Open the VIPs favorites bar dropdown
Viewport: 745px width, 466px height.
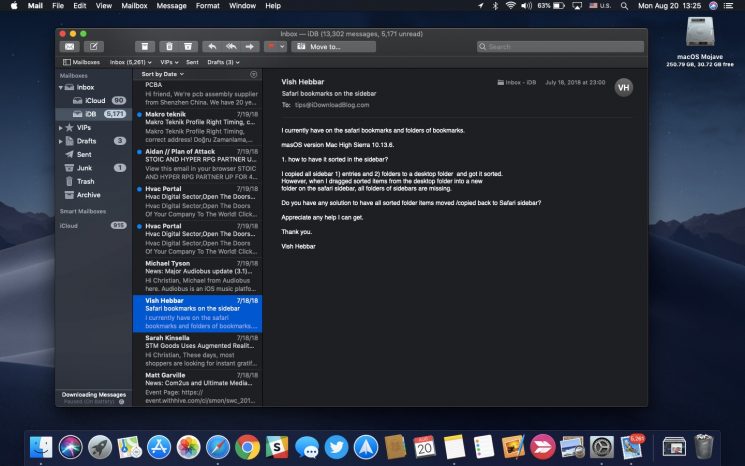(169, 62)
